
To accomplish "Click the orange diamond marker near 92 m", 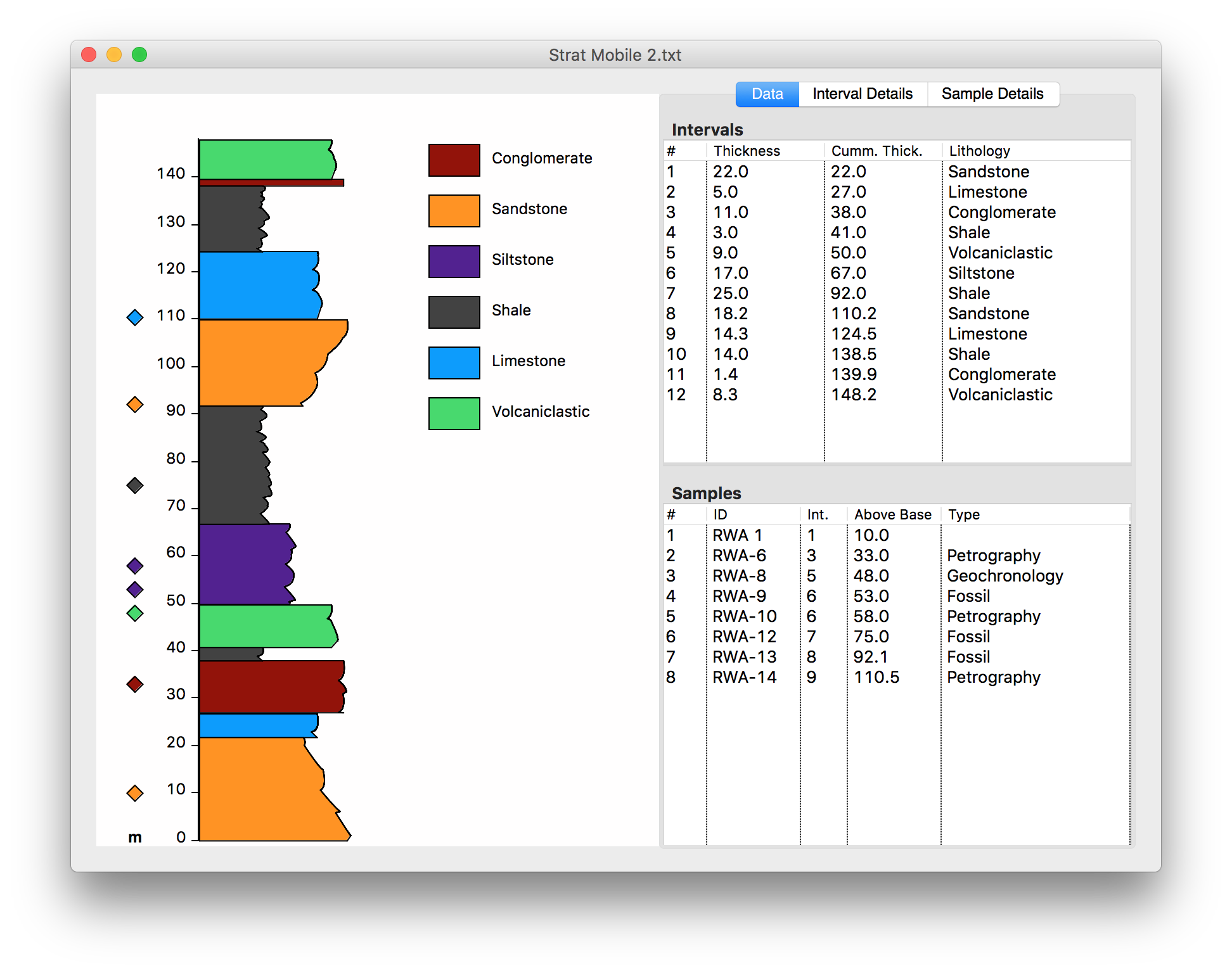I will click(x=135, y=404).
